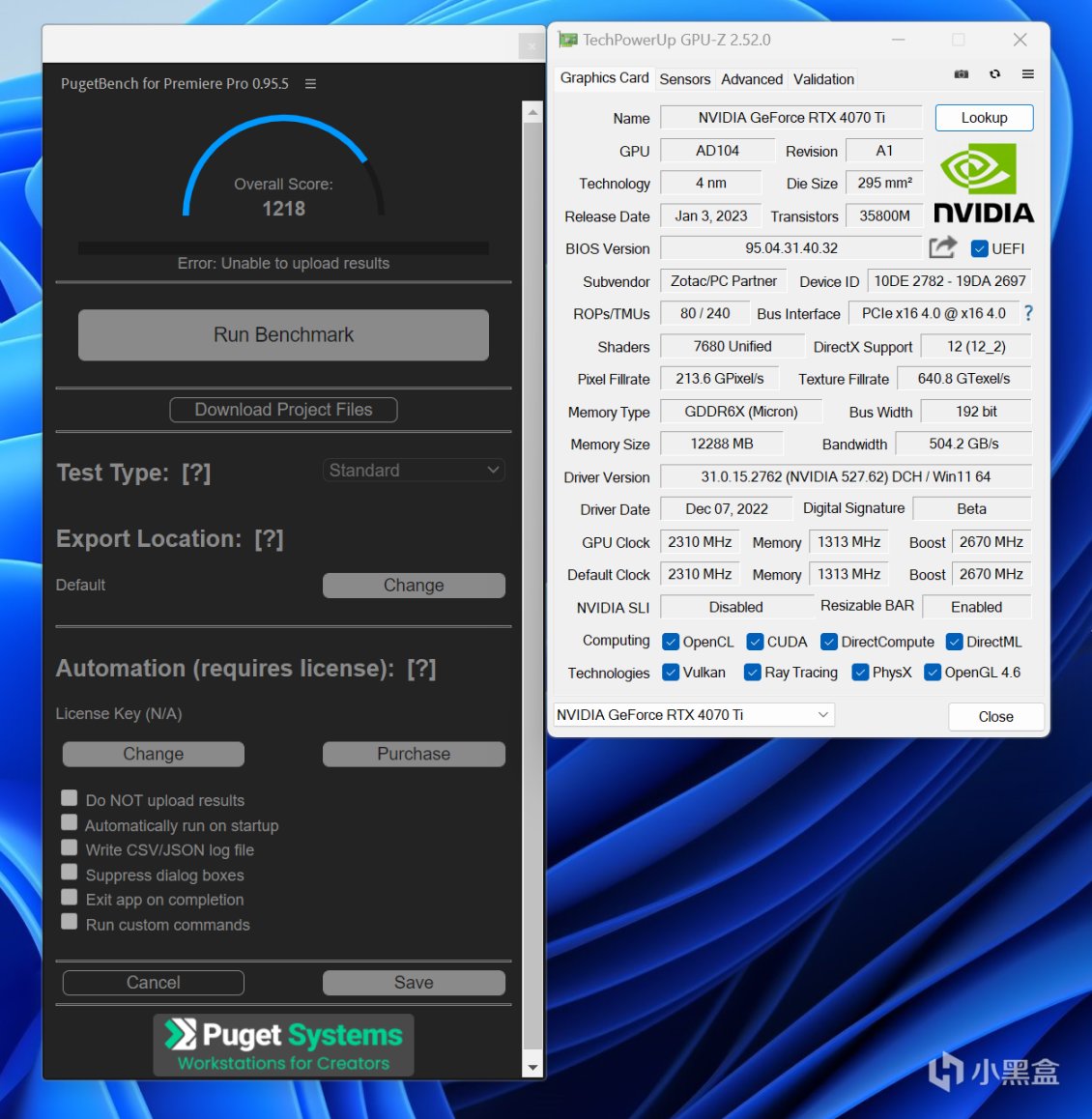Click the Export Location [?] help link
The height and width of the screenshot is (1119, 1092).
point(269,539)
